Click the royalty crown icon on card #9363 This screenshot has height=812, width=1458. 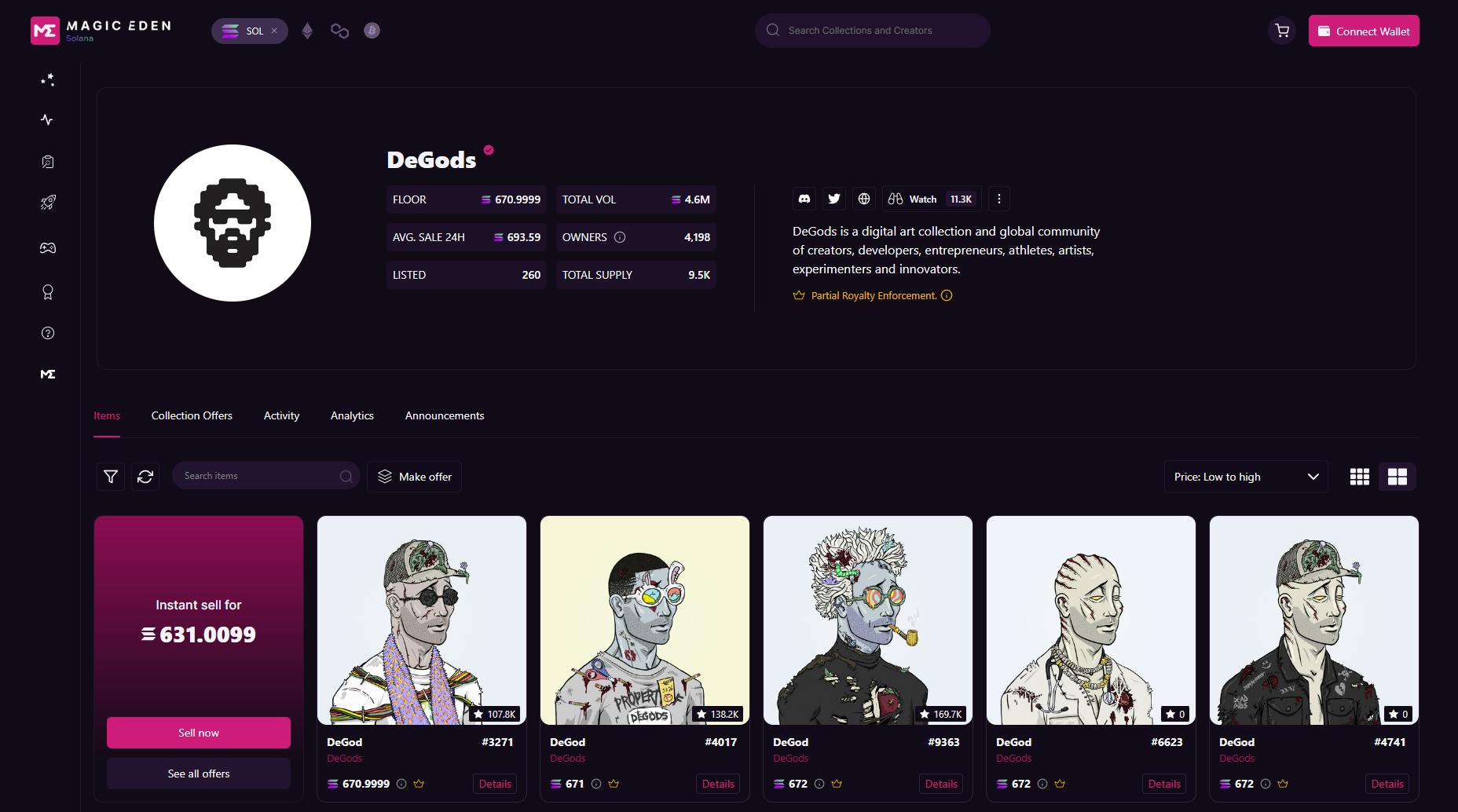pyautogui.click(x=837, y=784)
